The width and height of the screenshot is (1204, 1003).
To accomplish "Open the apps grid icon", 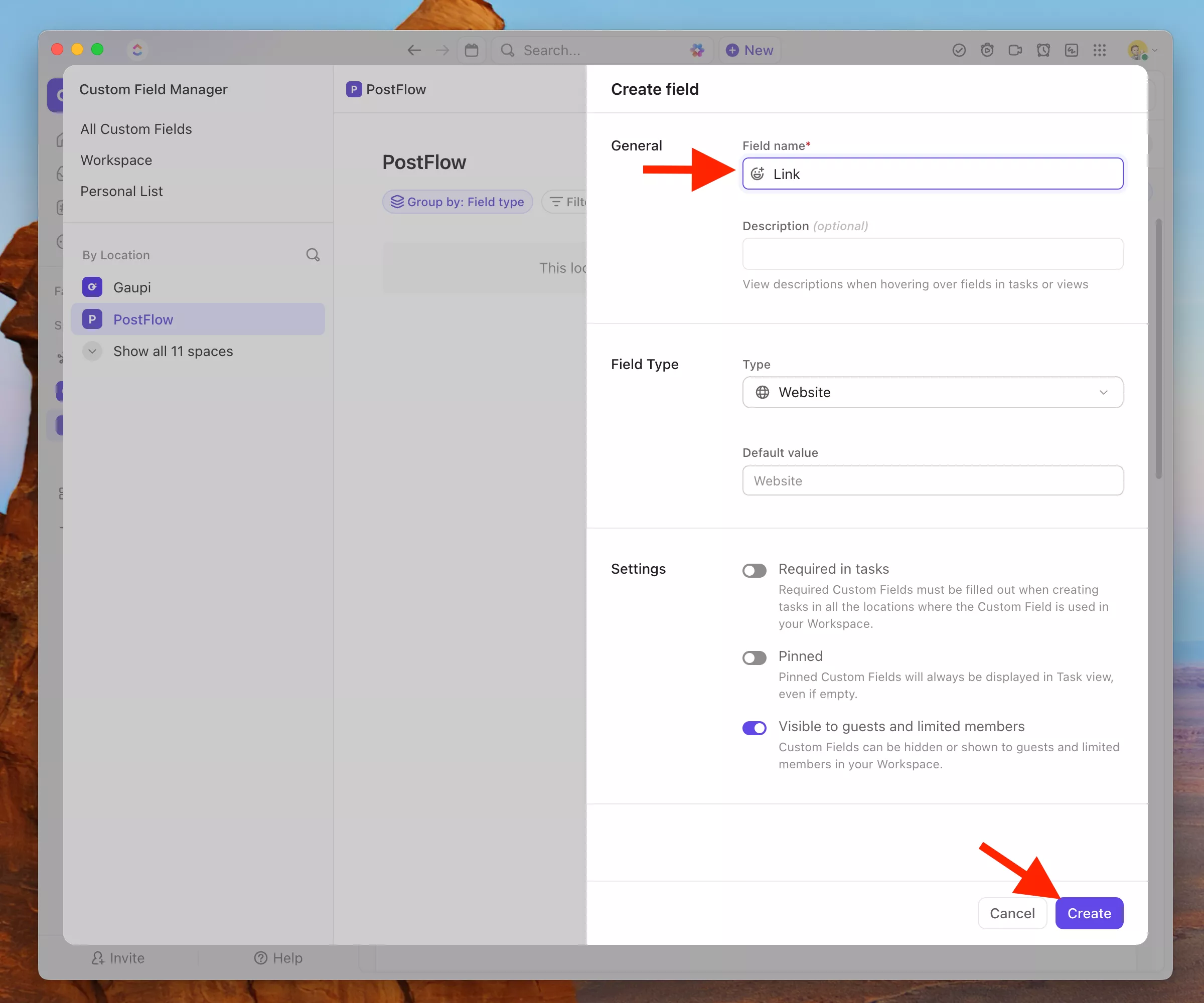I will click(1099, 51).
